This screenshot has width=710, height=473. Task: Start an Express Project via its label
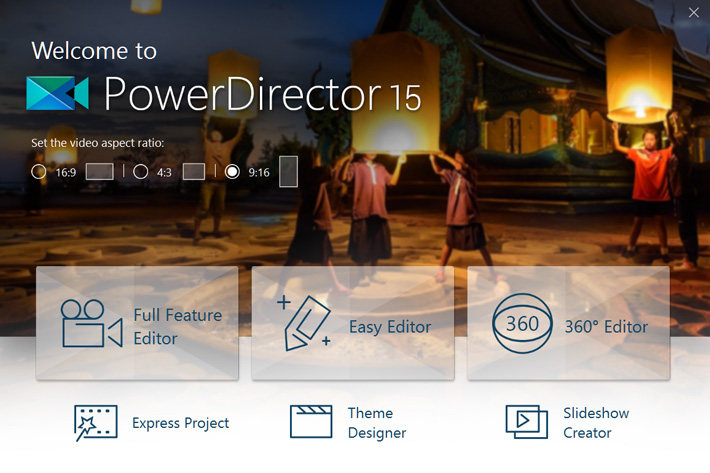pos(180,423)
